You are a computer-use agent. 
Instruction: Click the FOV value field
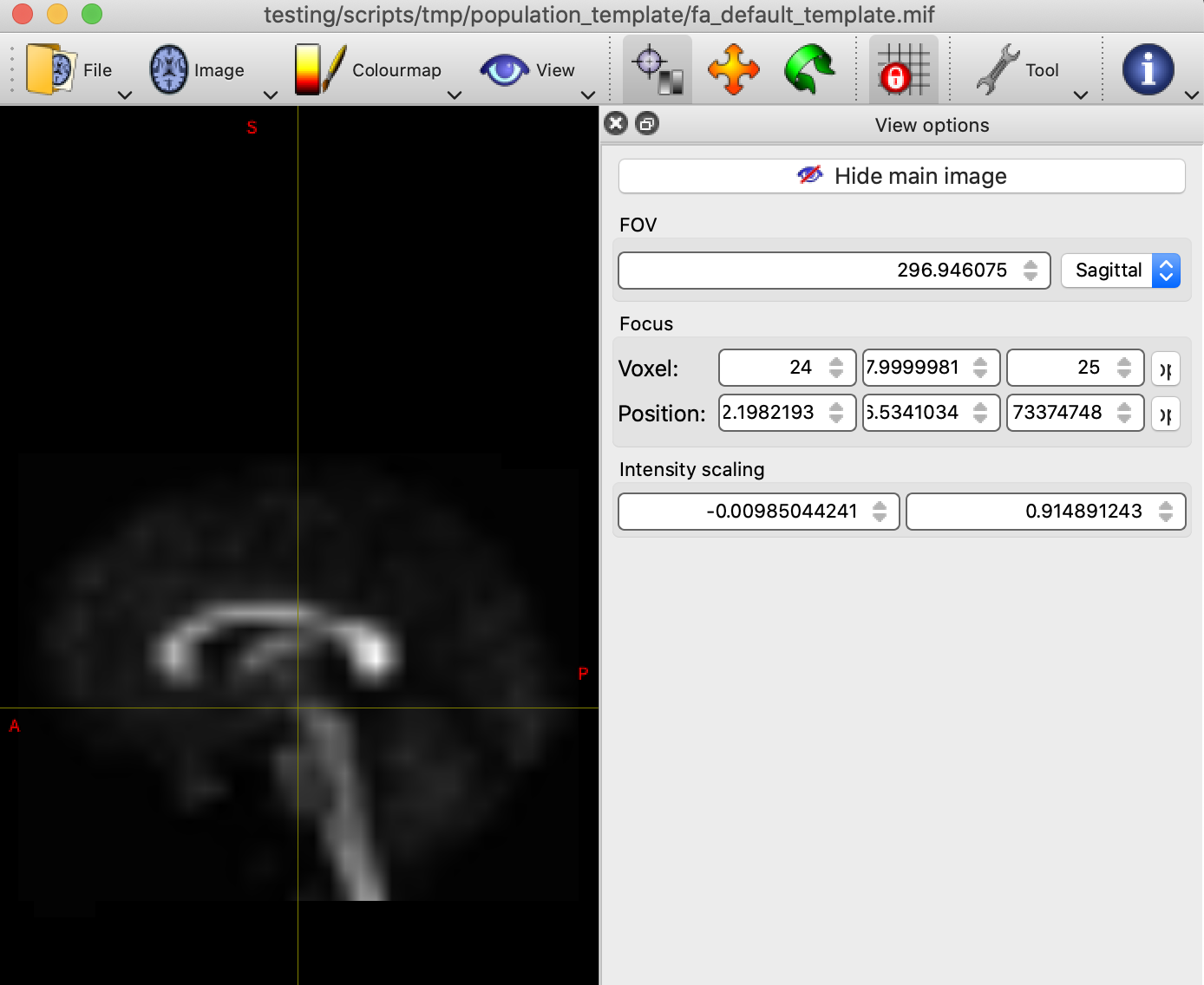[834, 271]
